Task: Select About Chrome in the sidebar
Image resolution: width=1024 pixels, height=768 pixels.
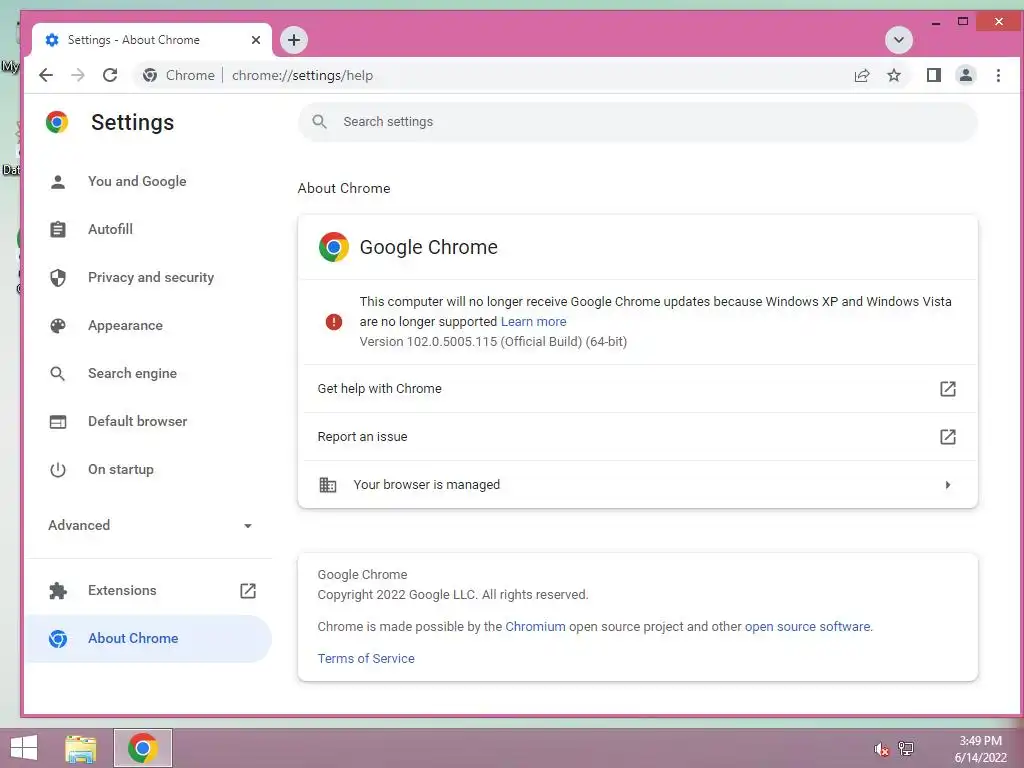Action: [x=149, y=639]
